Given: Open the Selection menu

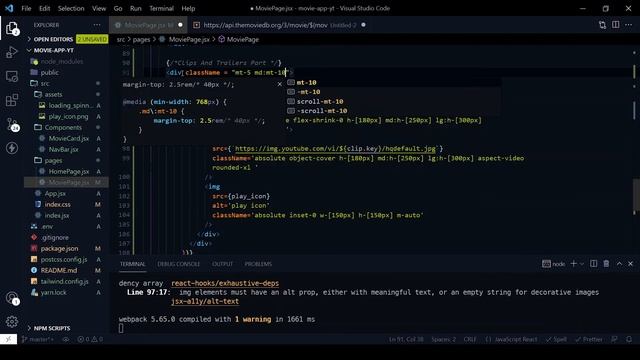Looking at the screenshot, I should [x=71, y=8].
